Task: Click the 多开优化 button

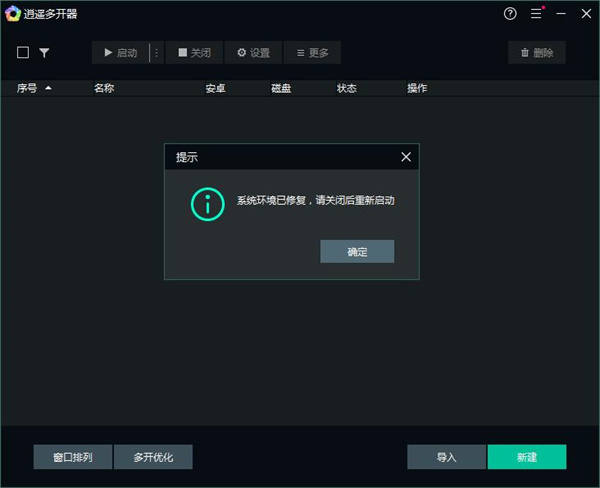Action: click(153, 457)
